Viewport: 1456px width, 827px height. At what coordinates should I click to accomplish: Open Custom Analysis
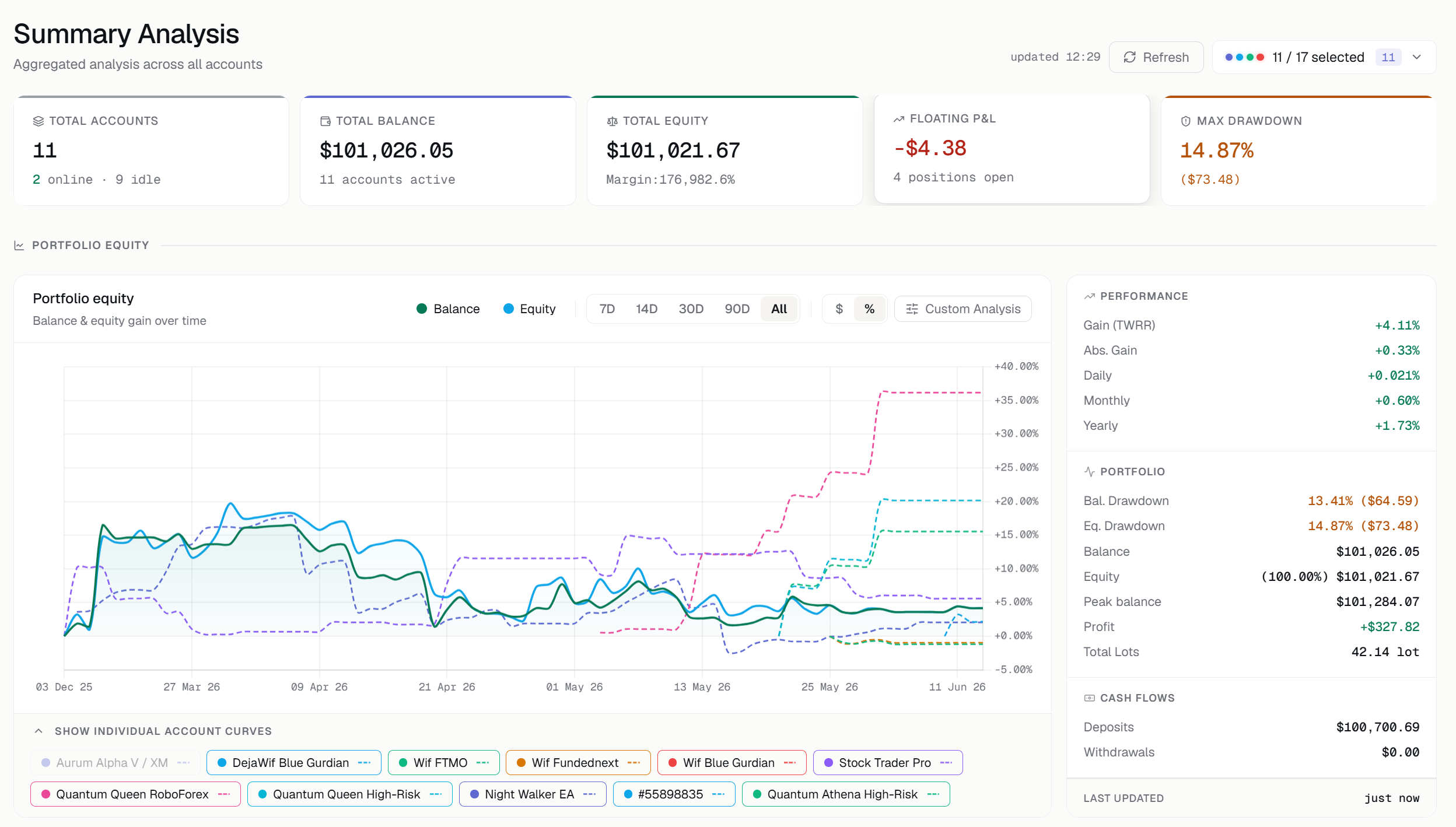pyautogui.click(x=963, y=309)
